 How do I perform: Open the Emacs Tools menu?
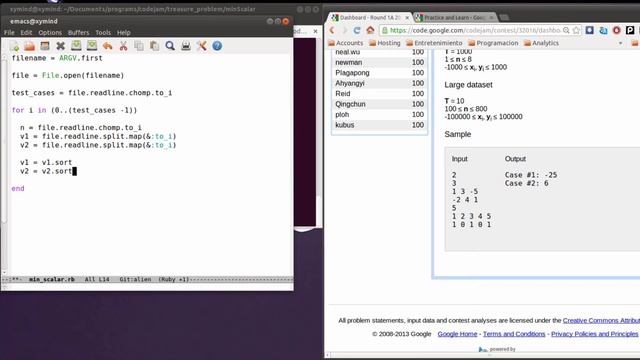(x=103, y=33)
